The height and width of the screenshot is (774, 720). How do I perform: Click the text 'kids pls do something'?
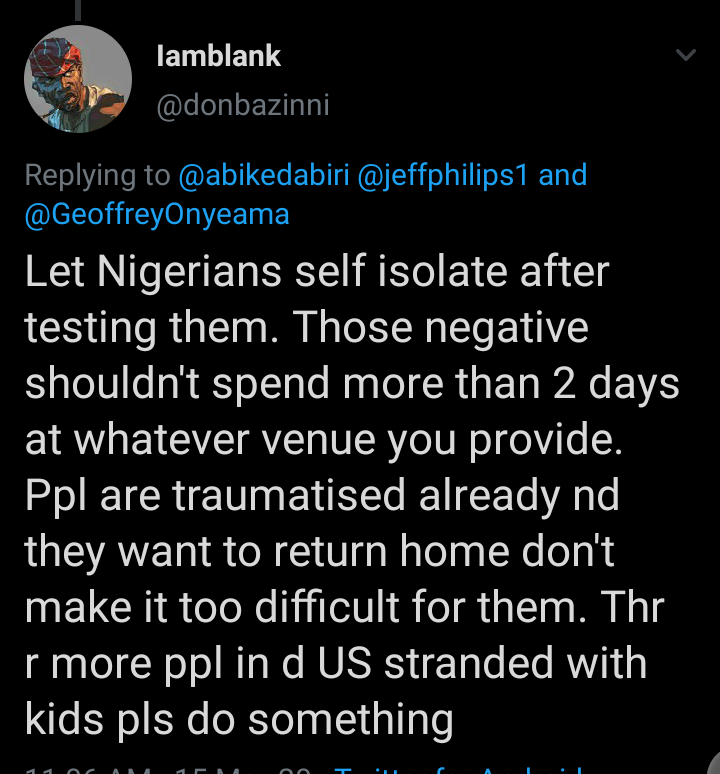coord(239,718)
